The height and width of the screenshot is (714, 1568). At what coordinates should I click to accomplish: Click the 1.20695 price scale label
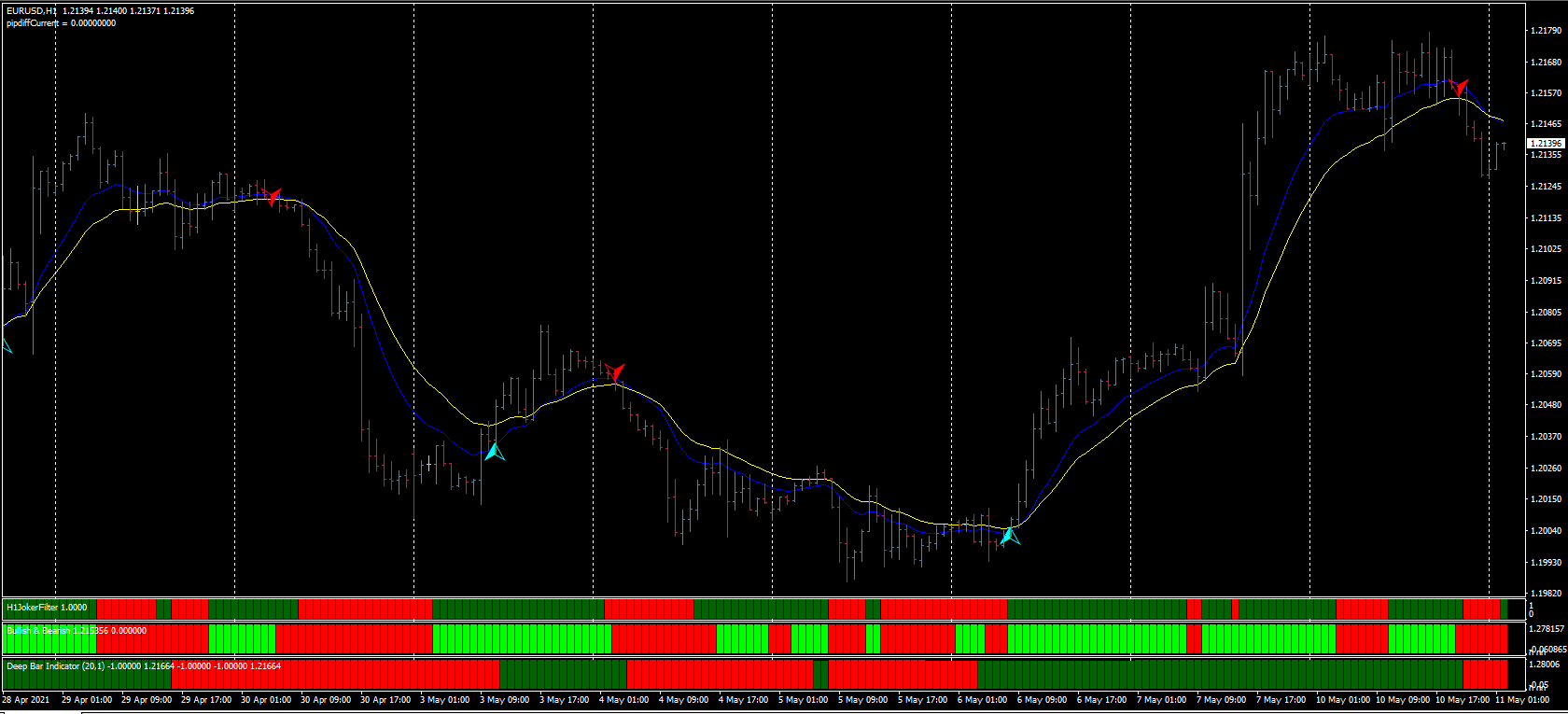click(x=1547, y=343)
